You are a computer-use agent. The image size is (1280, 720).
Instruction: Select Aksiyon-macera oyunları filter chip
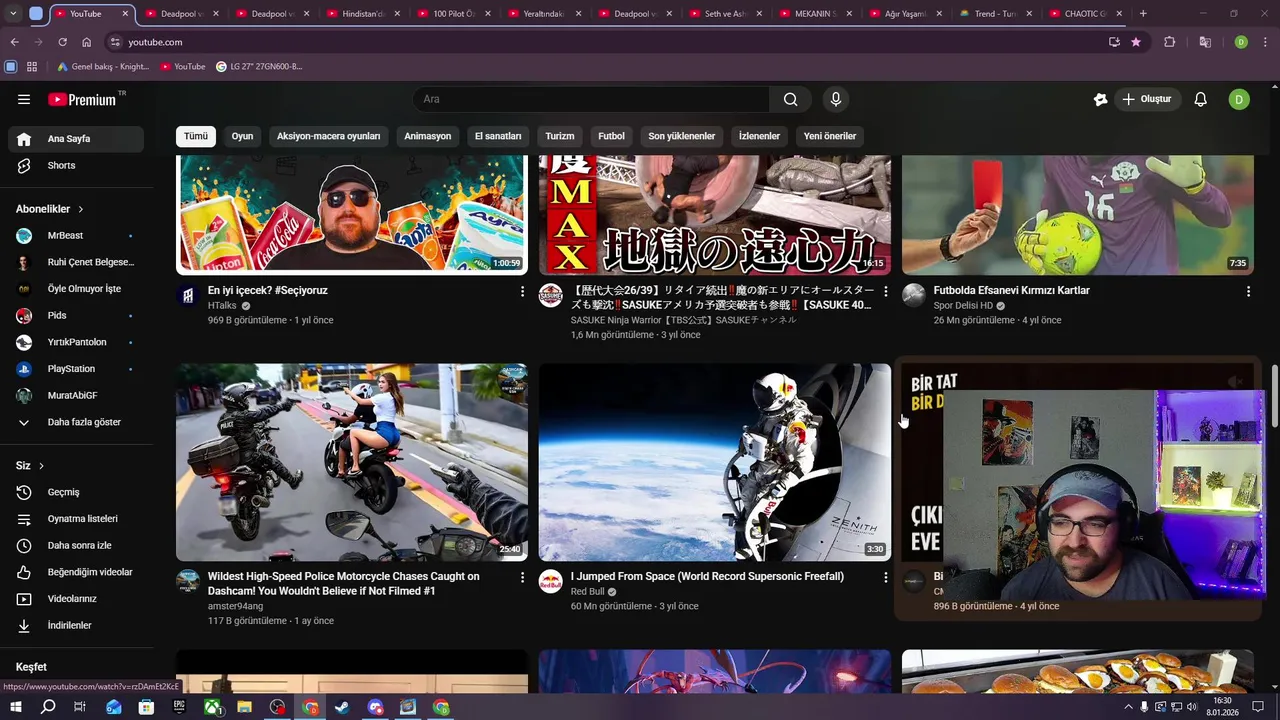tap(328, 136)
